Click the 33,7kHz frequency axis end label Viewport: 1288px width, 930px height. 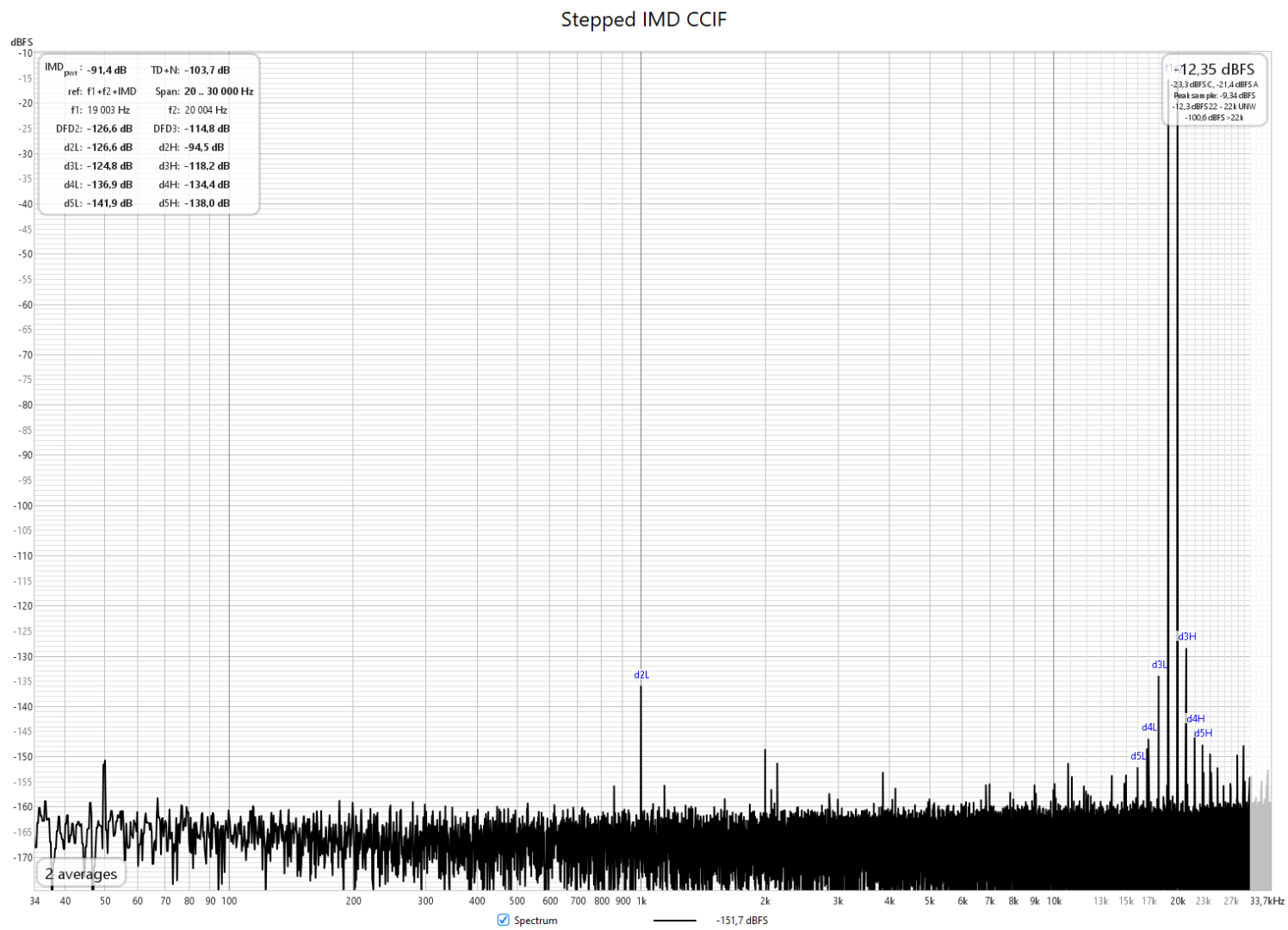1266,901
